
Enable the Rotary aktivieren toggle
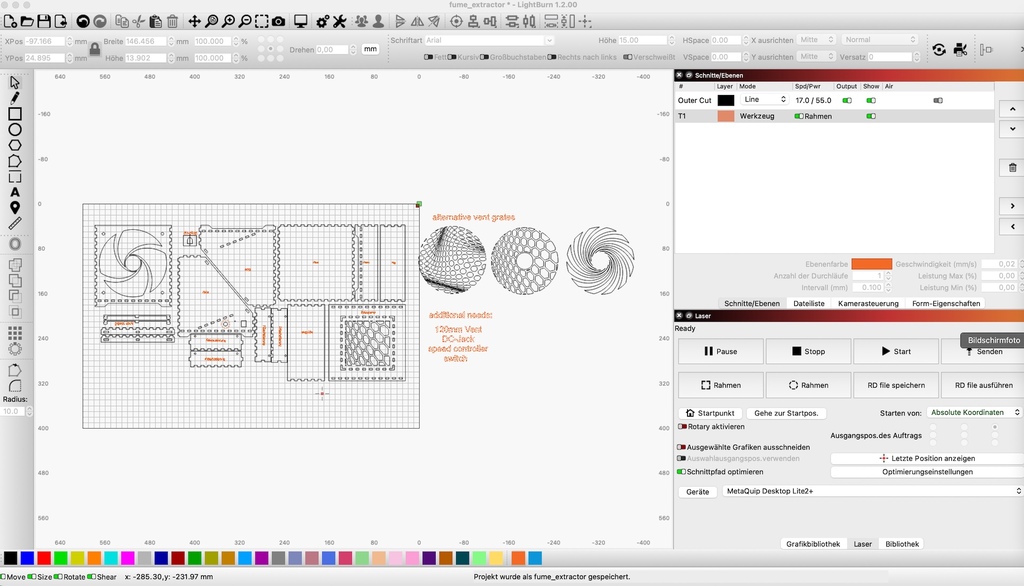click(x=683, y=426)
